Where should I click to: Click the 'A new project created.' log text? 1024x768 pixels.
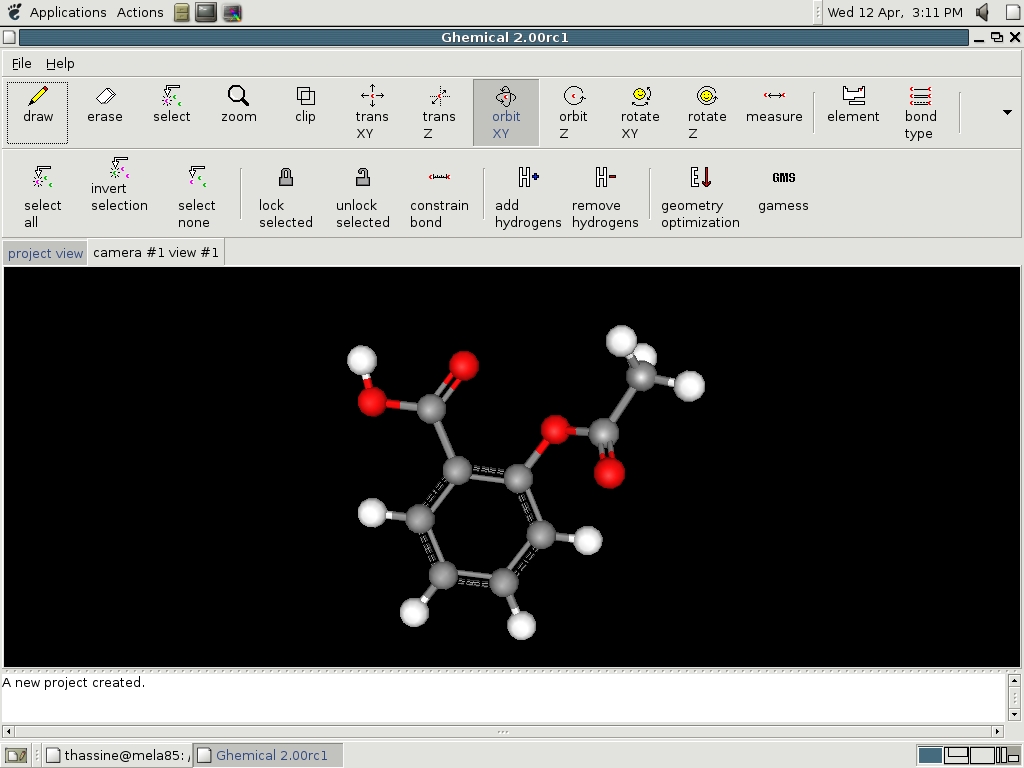click(73, 682)
